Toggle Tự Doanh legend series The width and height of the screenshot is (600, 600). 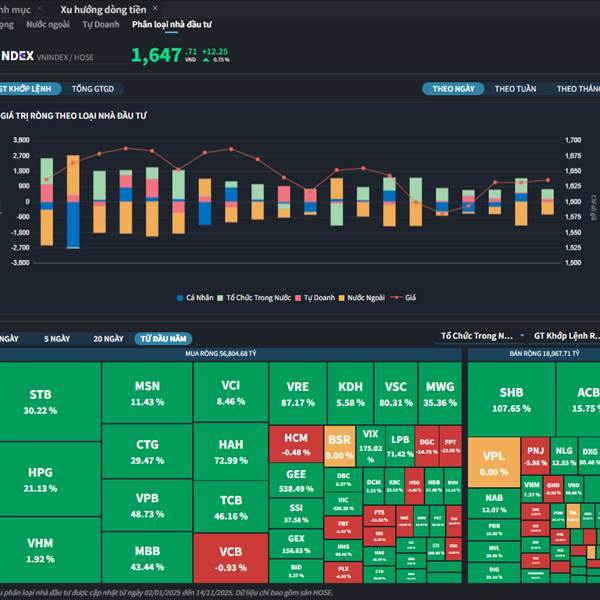coord(315,298)
